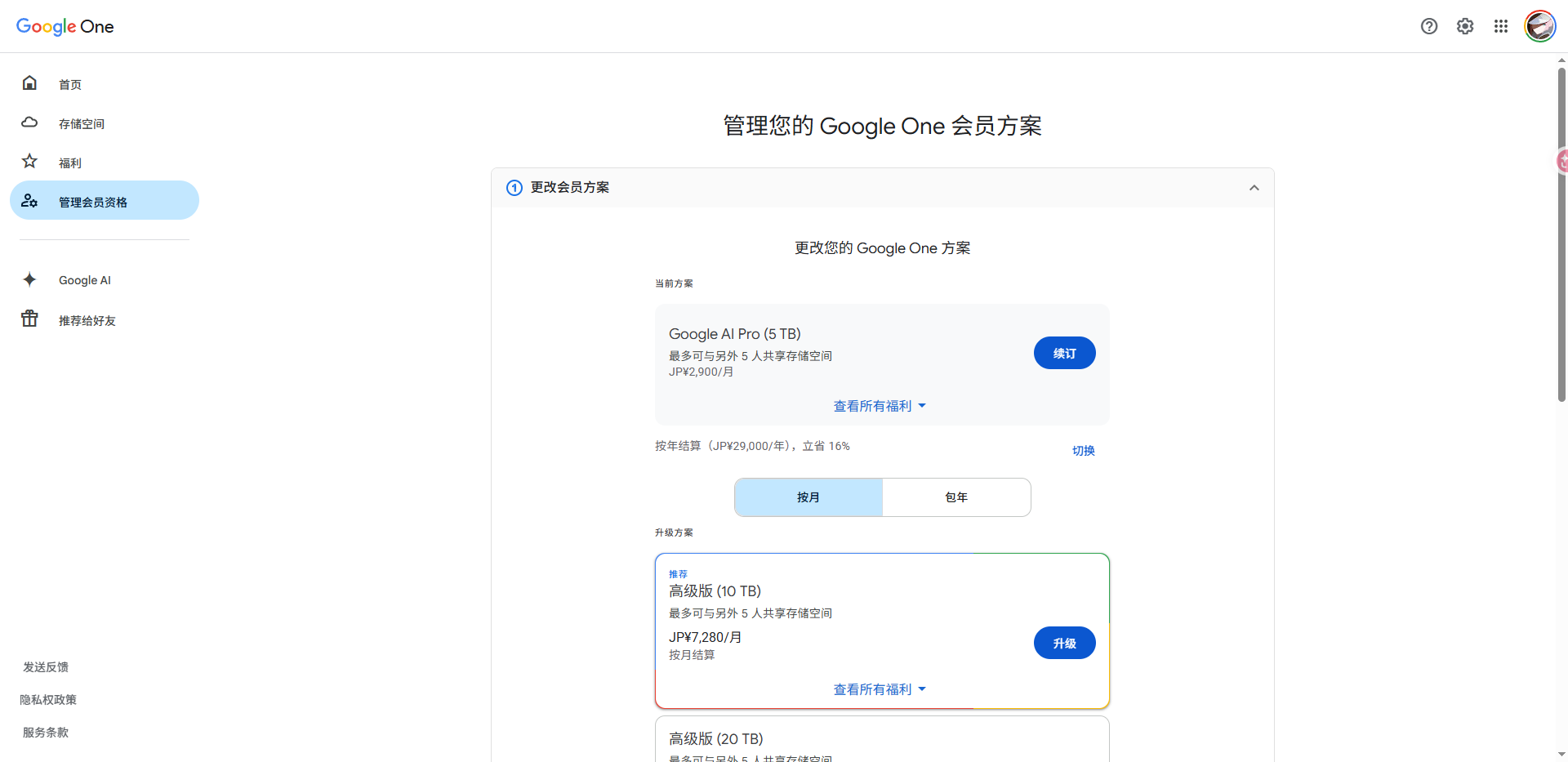This screenshot has height=762, width=1568.
Task: Click the page heading 管理您的 Google One 会员方案
Action: (883, 126)
